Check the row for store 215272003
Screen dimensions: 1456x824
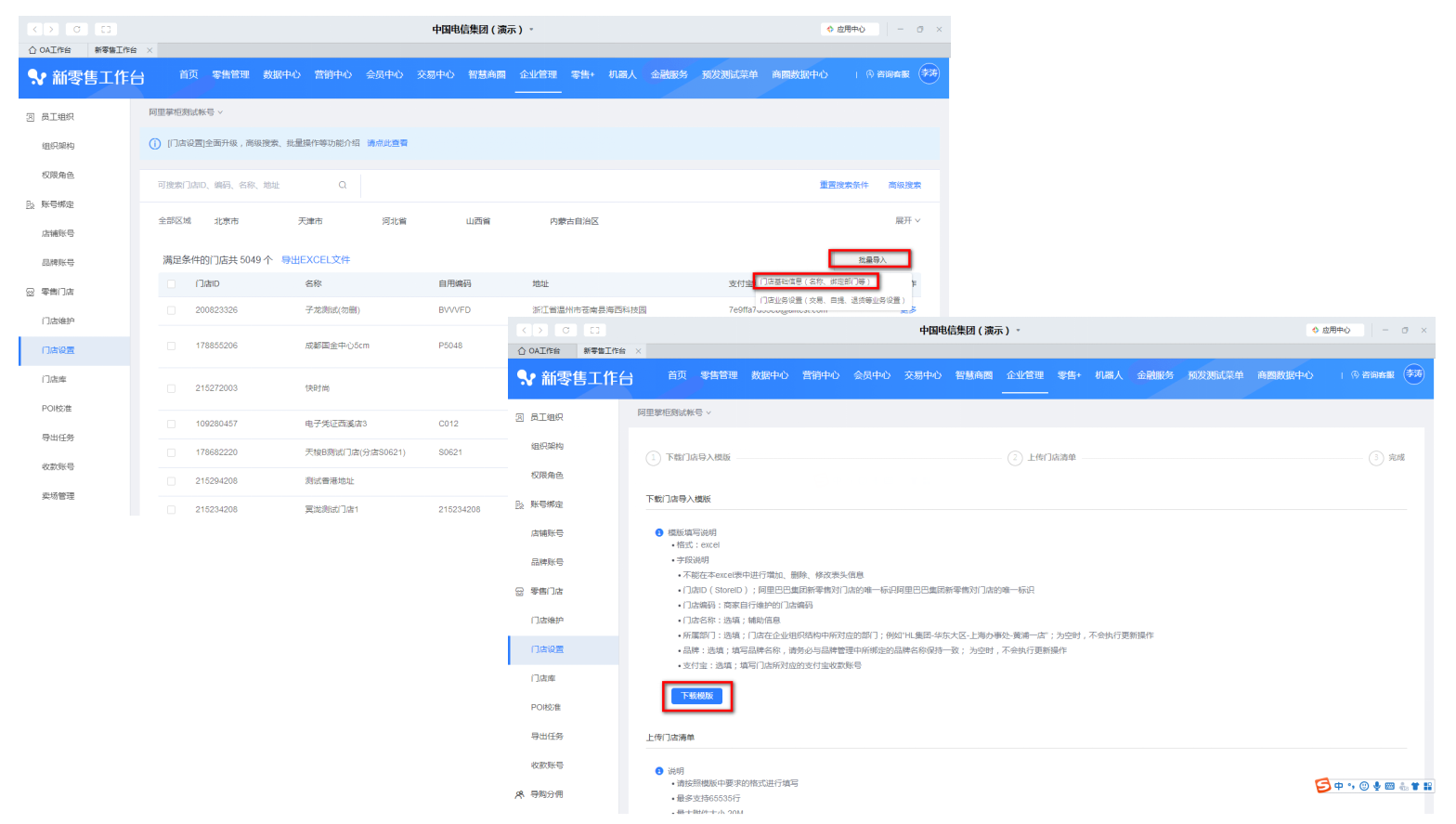tap(171, 388)
